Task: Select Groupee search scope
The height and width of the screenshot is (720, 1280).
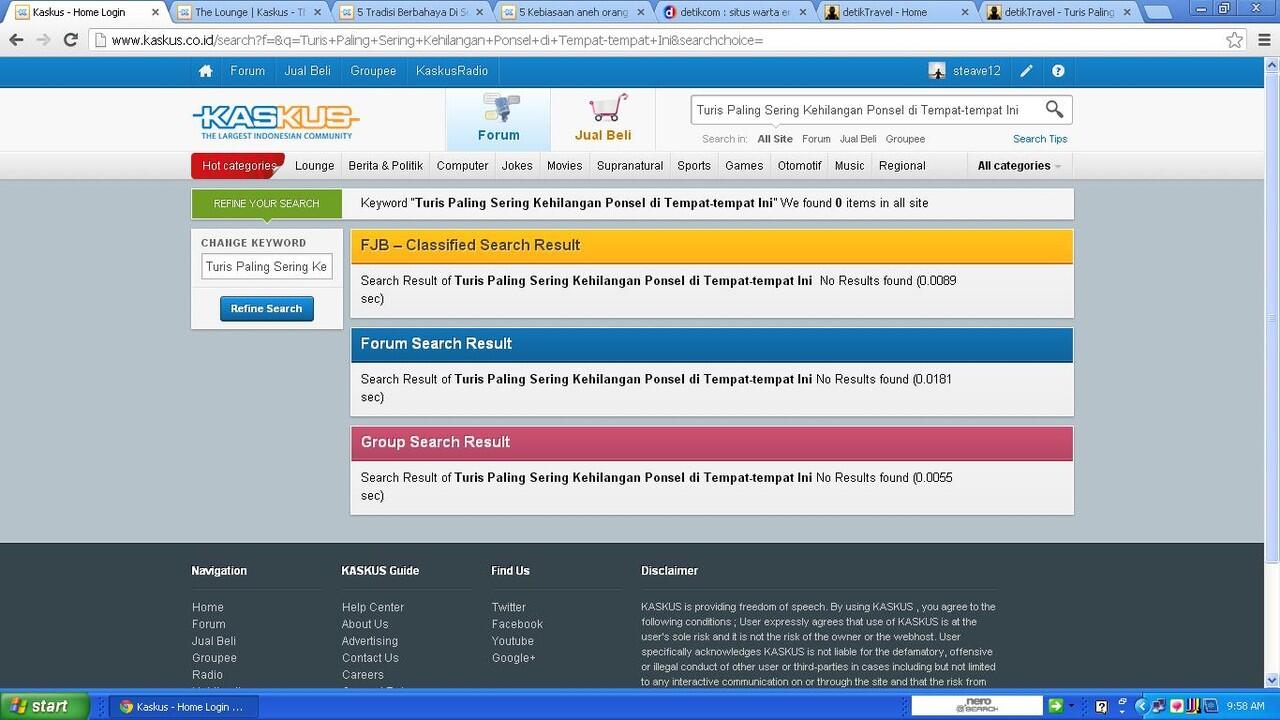Action: point(905,139)
